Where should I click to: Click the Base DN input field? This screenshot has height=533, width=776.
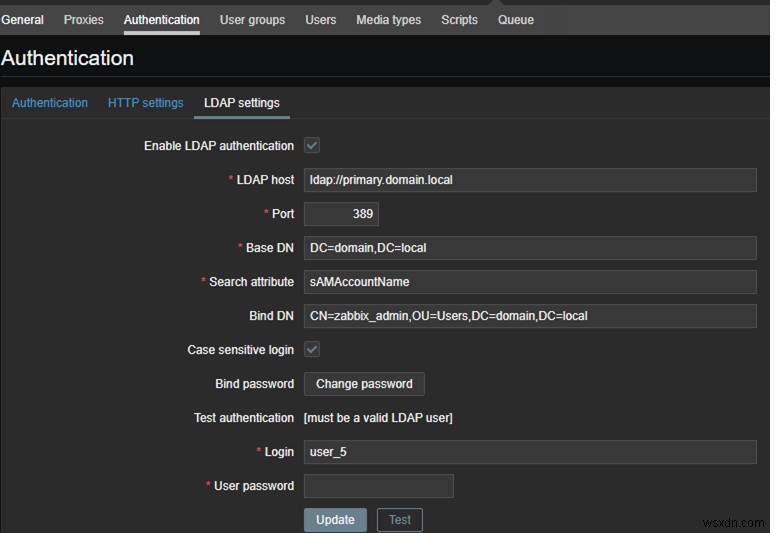pyautogui.click(x=530, y=248)
